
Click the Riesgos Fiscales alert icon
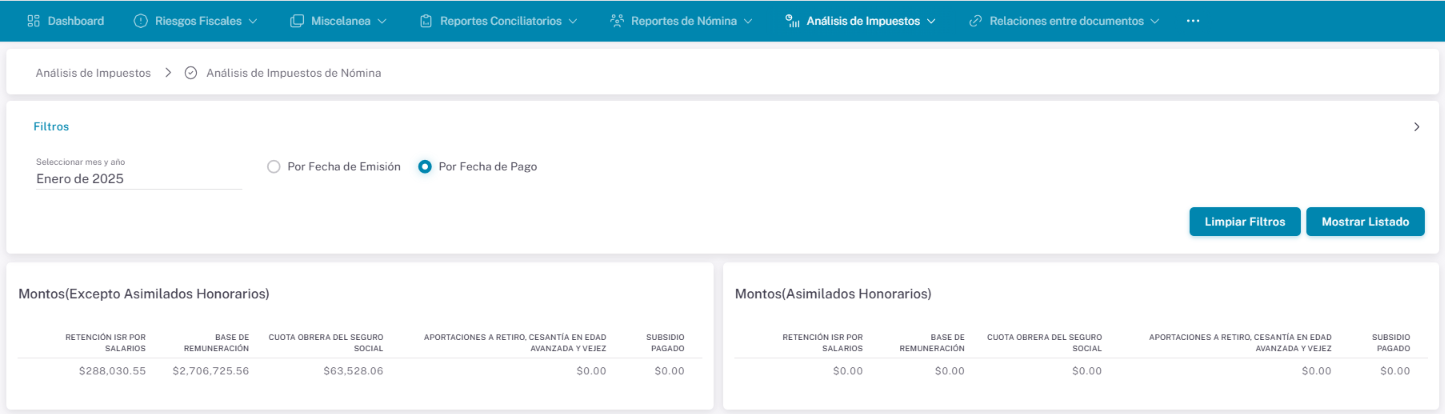click(x=140, y=21)
